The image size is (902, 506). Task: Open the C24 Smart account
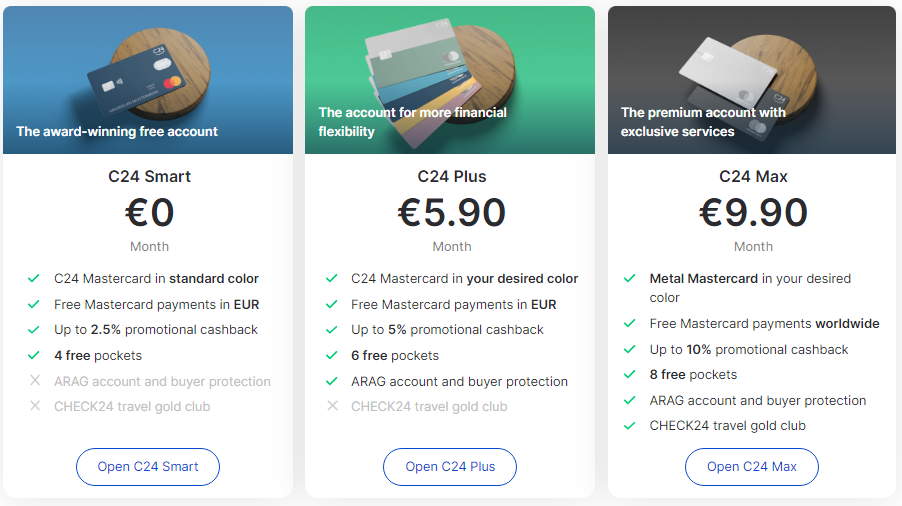(148, 466)
